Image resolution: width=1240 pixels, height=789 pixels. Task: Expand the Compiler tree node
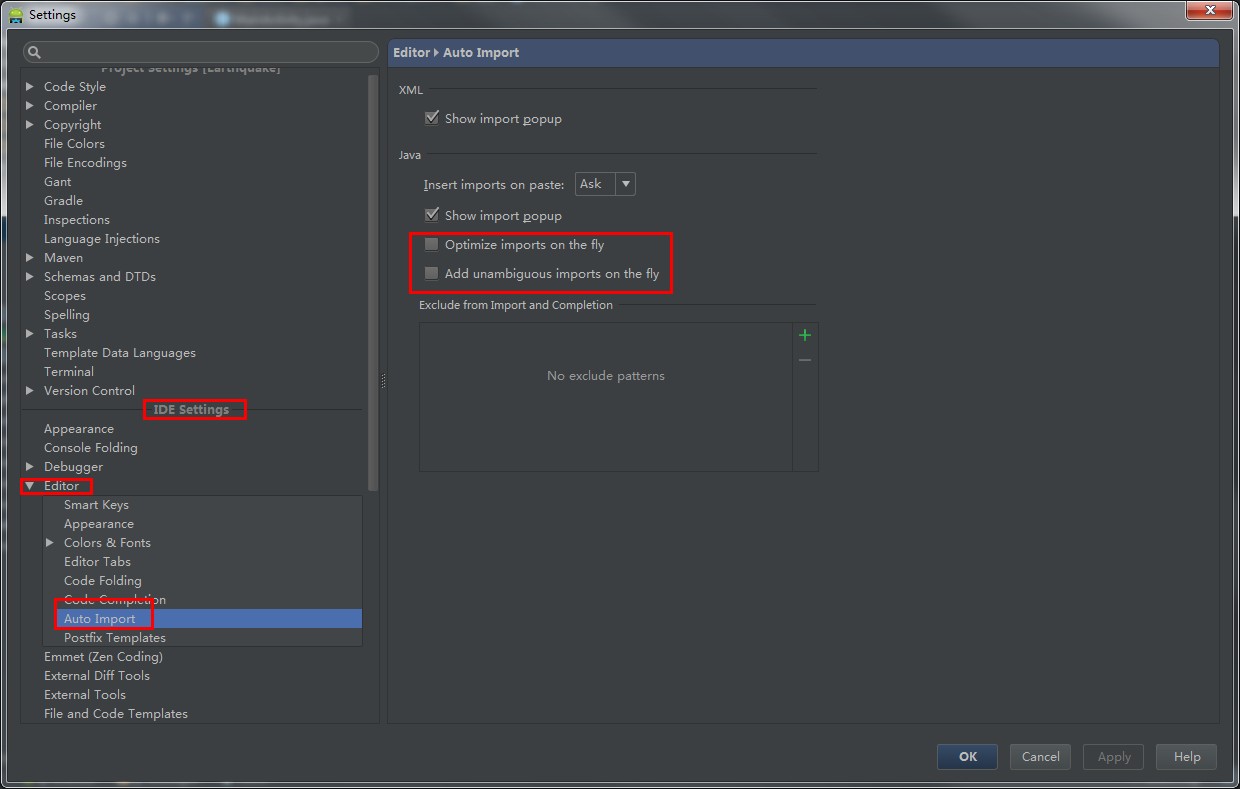(x=30, y=106)
